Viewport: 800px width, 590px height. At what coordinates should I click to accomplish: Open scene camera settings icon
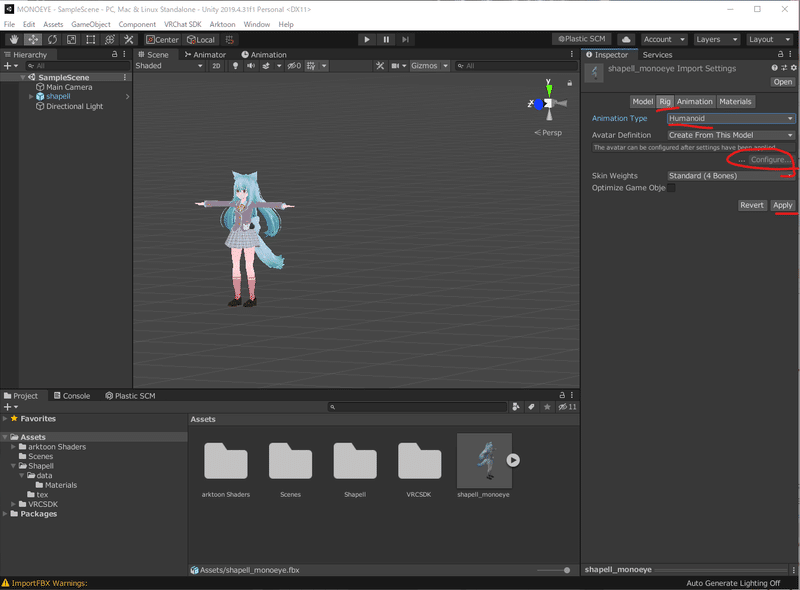click(x=395, y=66)
